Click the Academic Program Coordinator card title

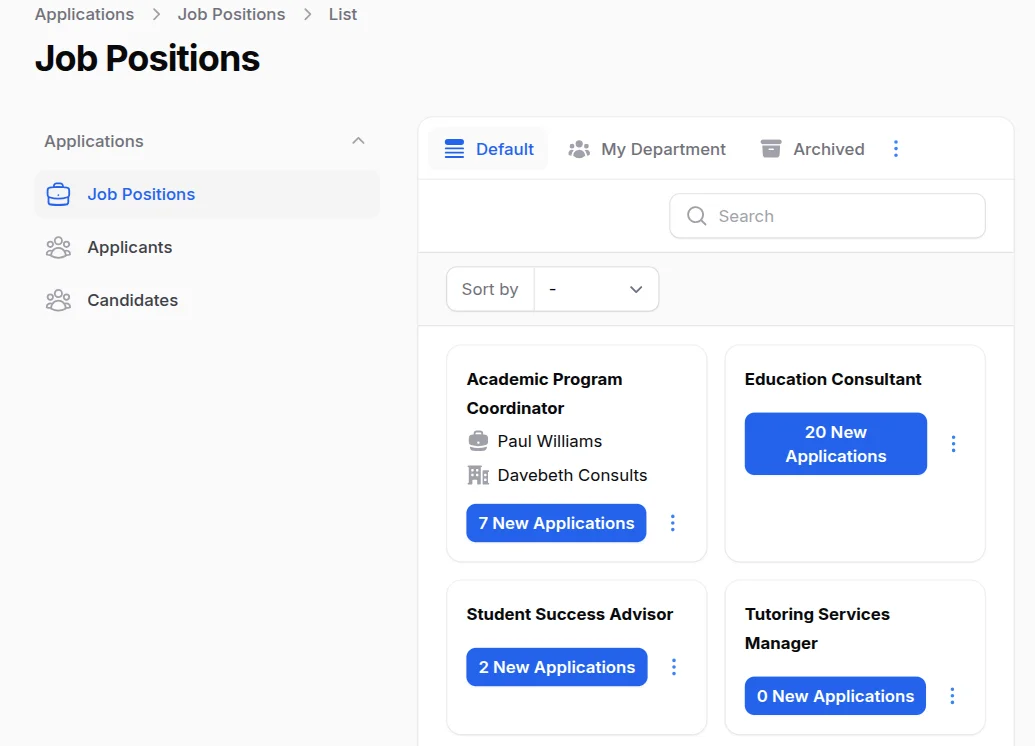click(x=545, y=393)
